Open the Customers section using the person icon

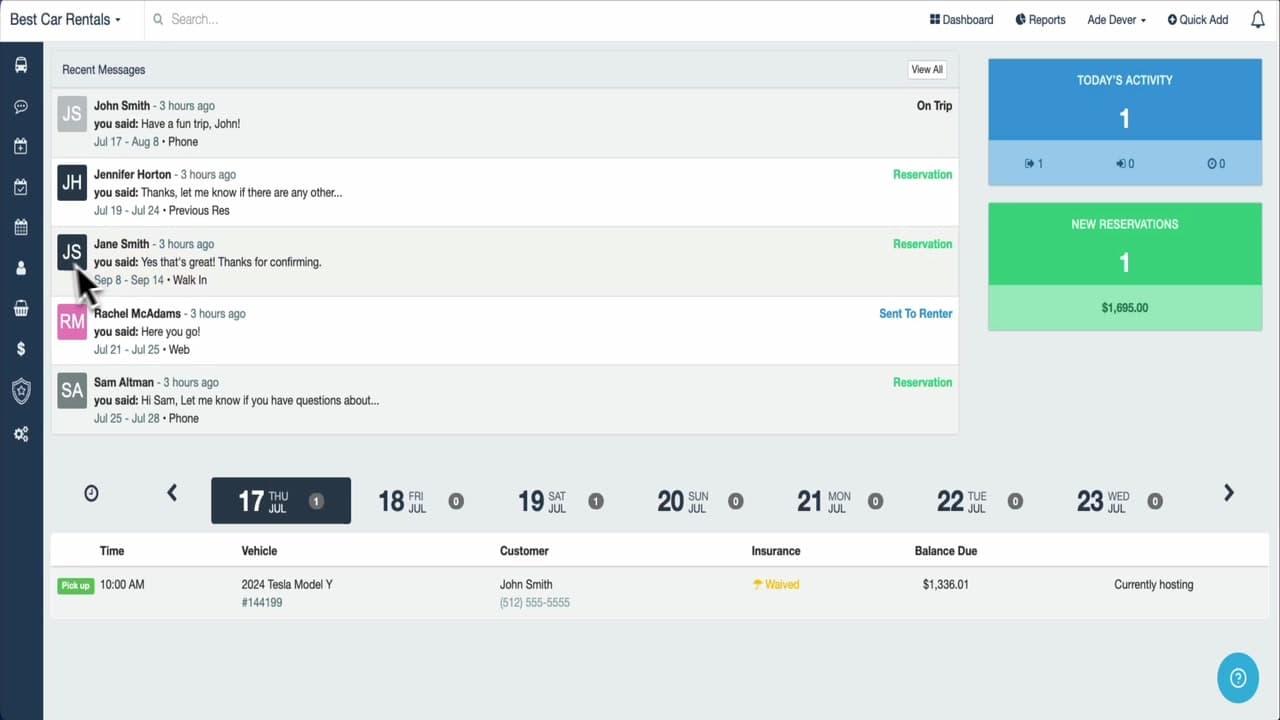(21, 267)
